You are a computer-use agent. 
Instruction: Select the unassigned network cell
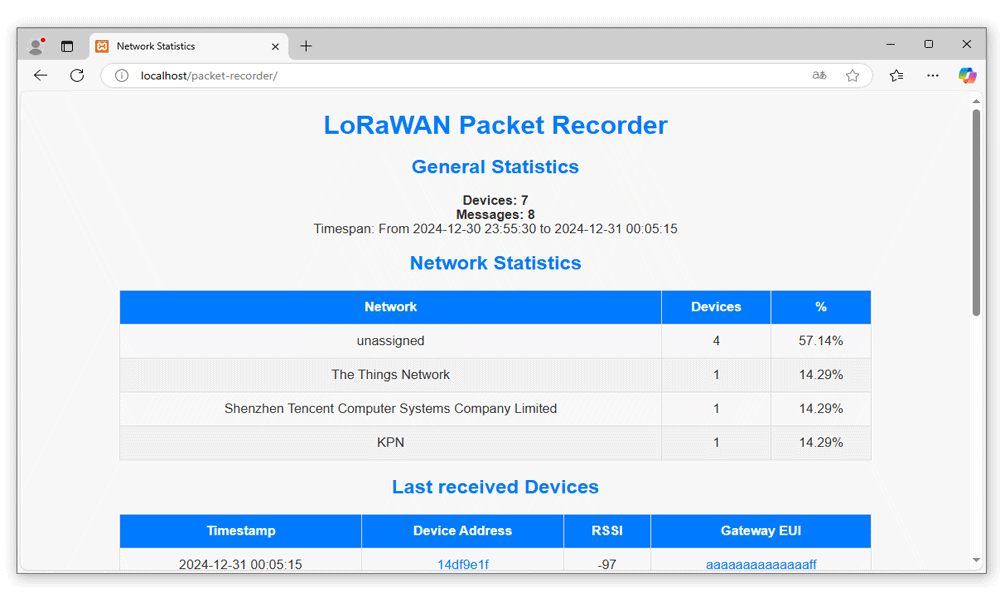pos(390,340)
